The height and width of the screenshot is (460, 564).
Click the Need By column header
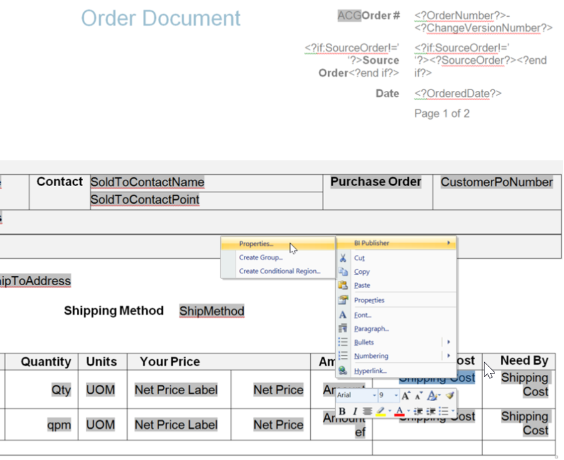[x=524, y=360]
